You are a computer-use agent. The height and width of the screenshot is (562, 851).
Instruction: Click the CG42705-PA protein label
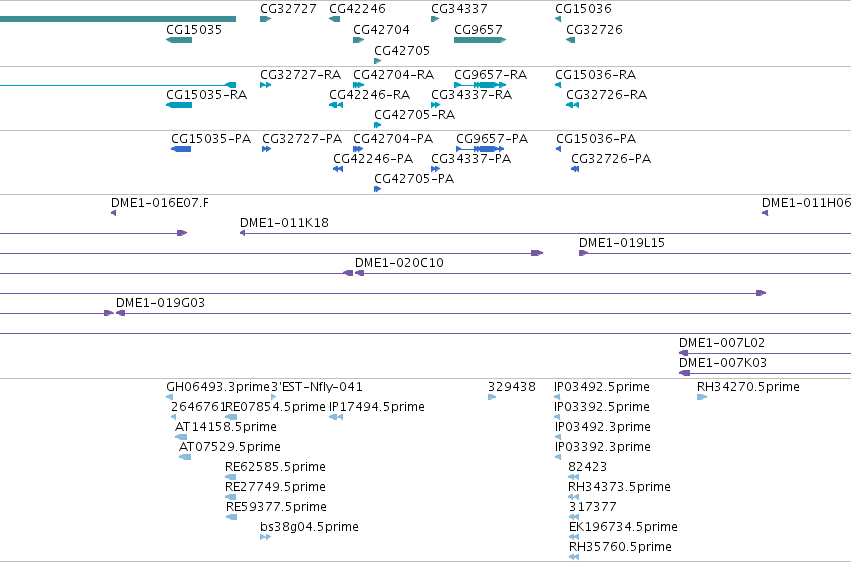click(414, 179)
